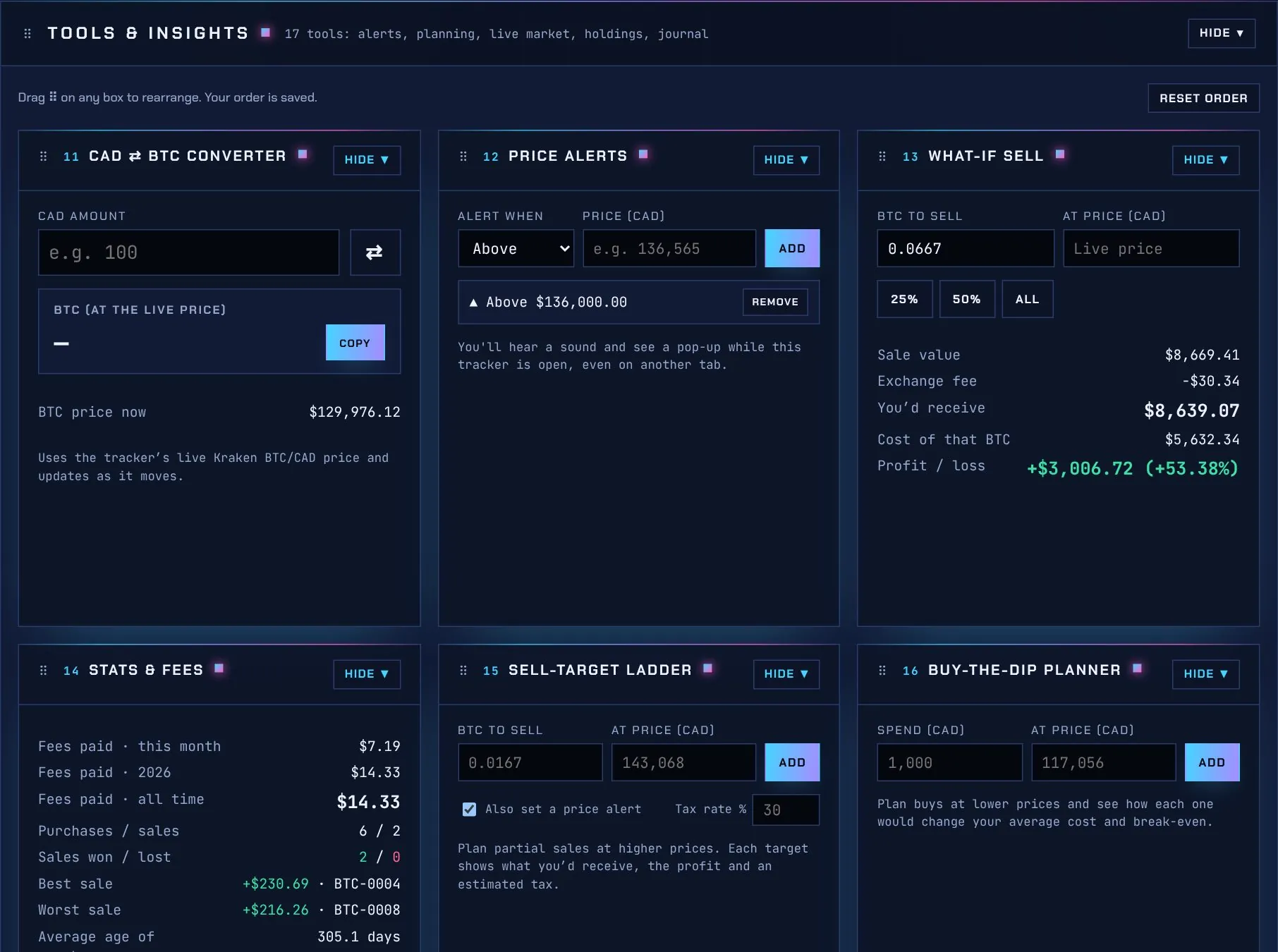
Task: Hide the Sell-Target Ladder panel
Action: click(786, 674)
